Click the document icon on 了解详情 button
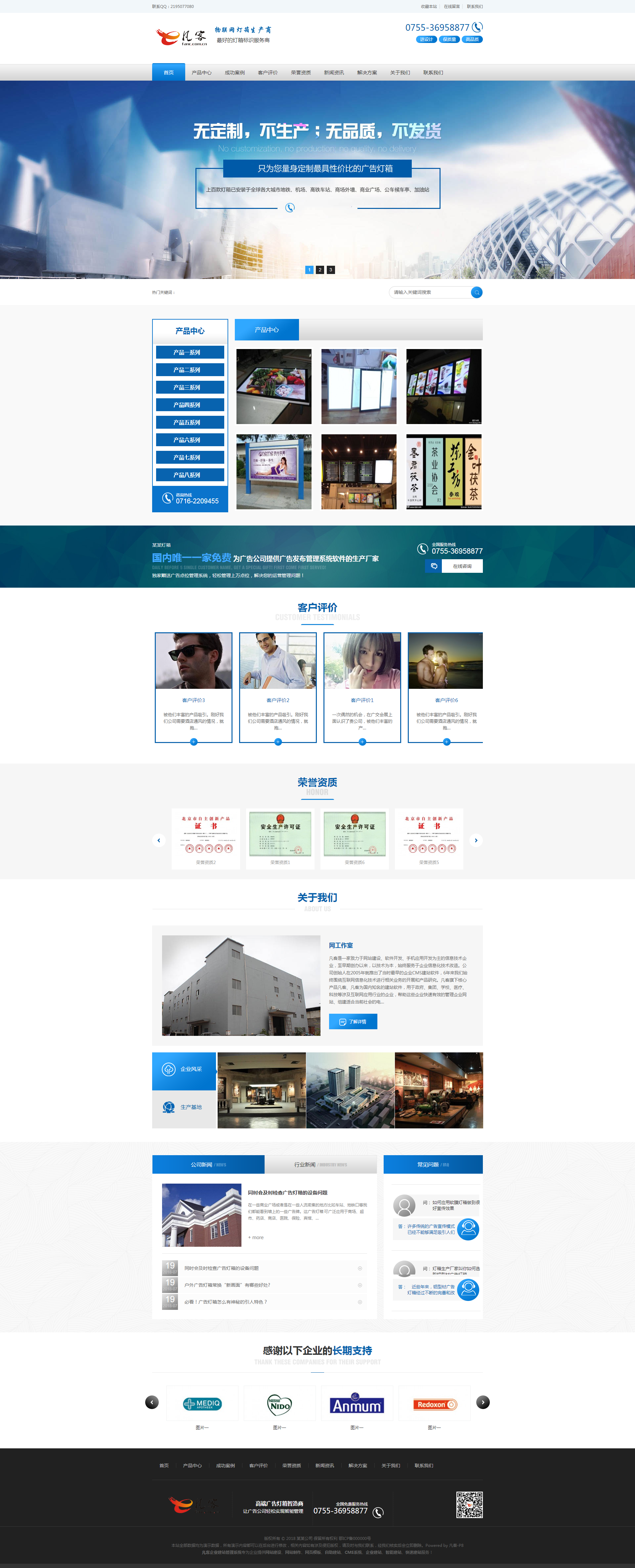This screenshot has height=1568, width=635. (343, 1021)
